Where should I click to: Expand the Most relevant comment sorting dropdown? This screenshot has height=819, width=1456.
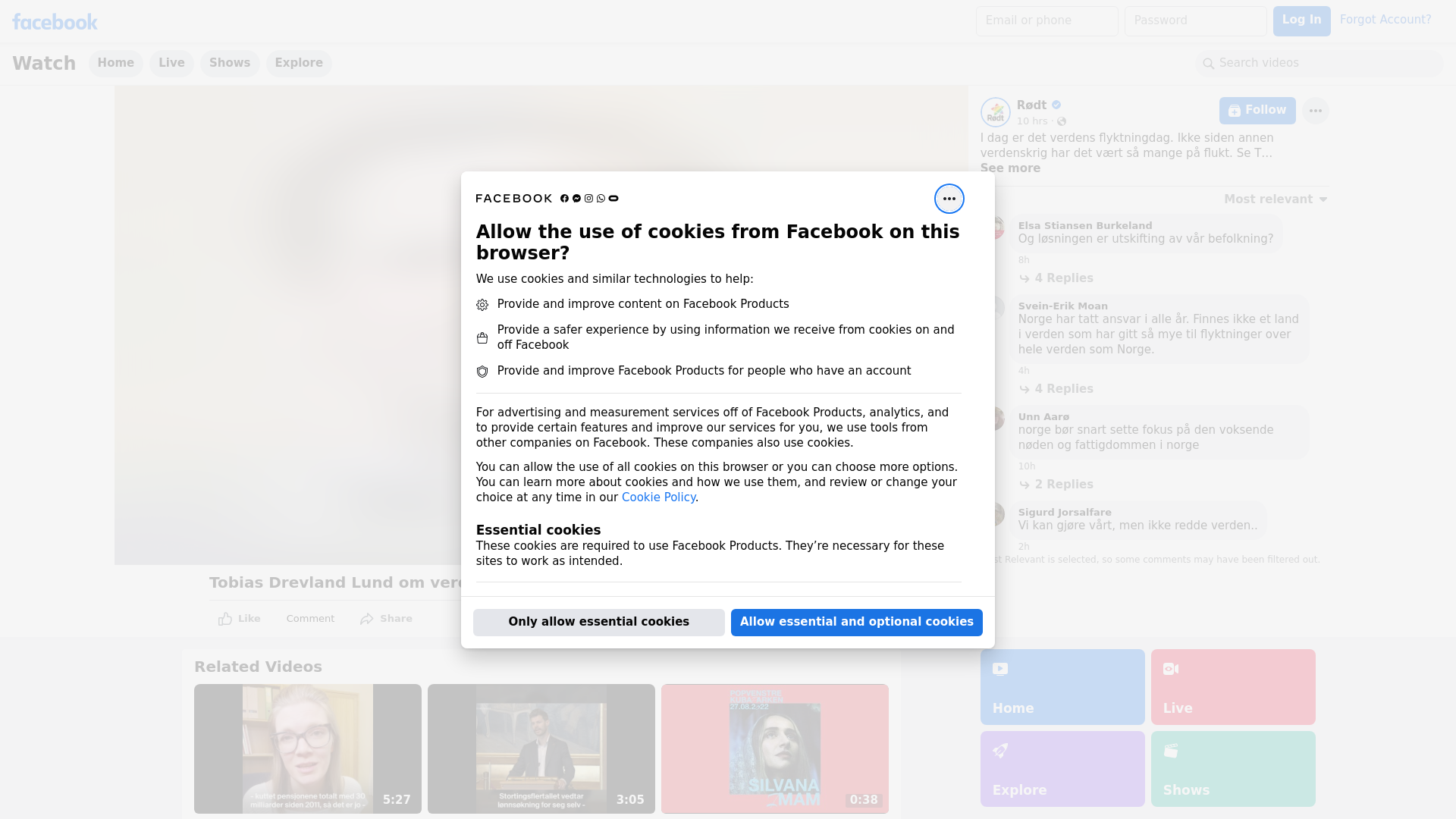[x=1276, y=199]
